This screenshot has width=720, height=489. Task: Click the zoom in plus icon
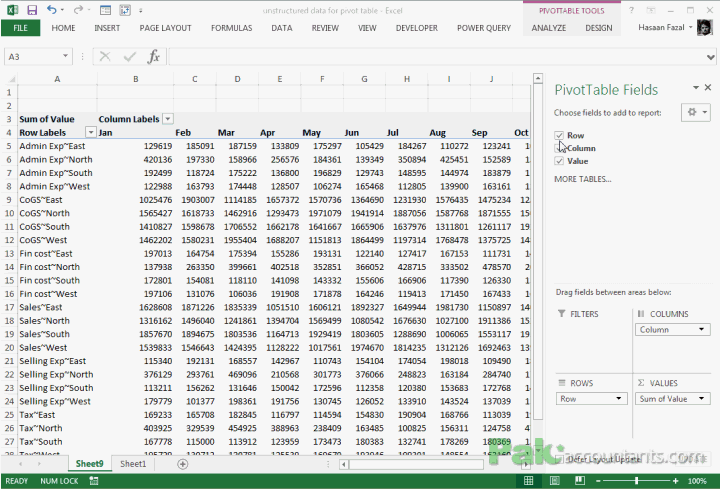pyautogui.click(x=675, y=481)
